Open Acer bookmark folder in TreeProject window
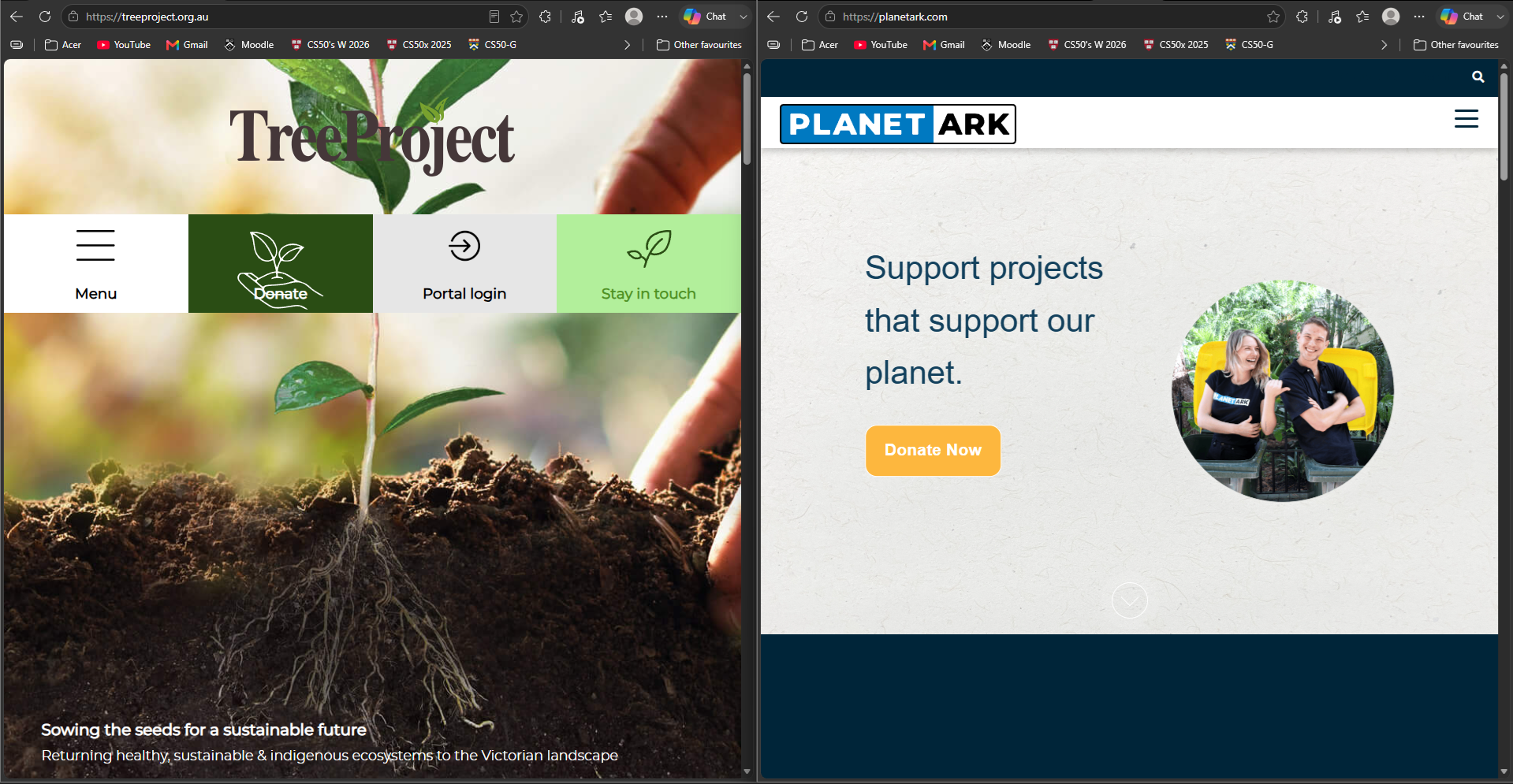1513x784 pixels. [x=63, y=45]
